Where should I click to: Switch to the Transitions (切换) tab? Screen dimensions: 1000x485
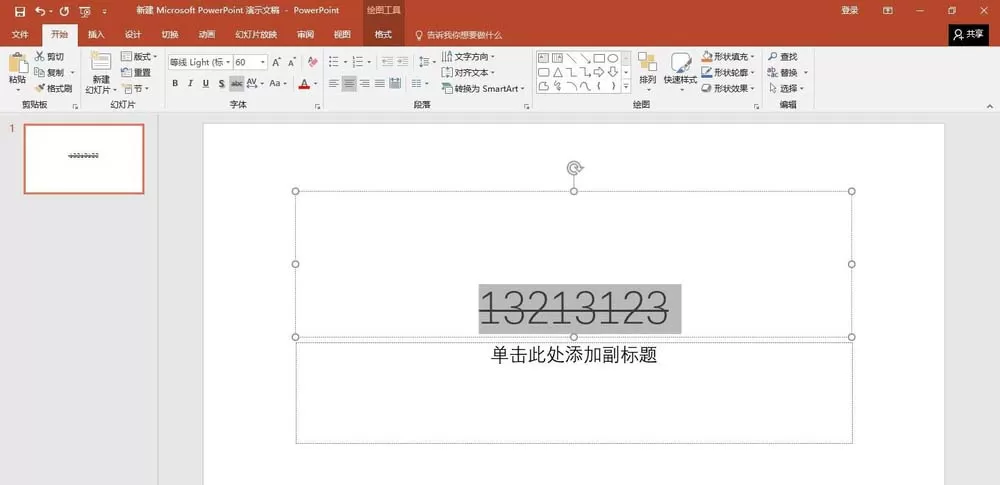click(x=170, y=34)
